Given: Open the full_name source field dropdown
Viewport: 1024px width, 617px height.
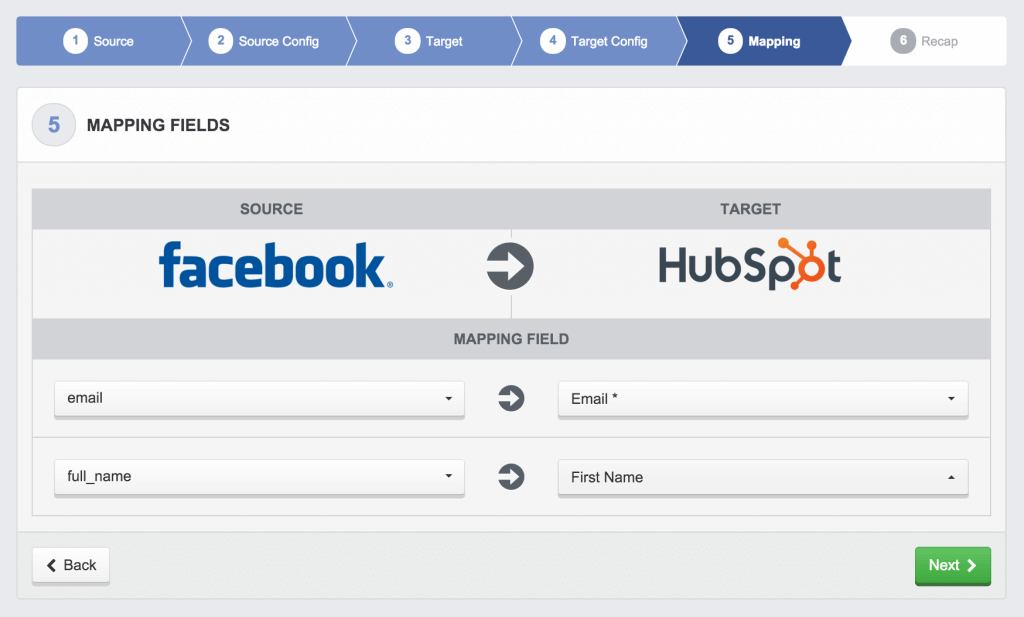Looking at the screenshot, I should tap(259, 477).
